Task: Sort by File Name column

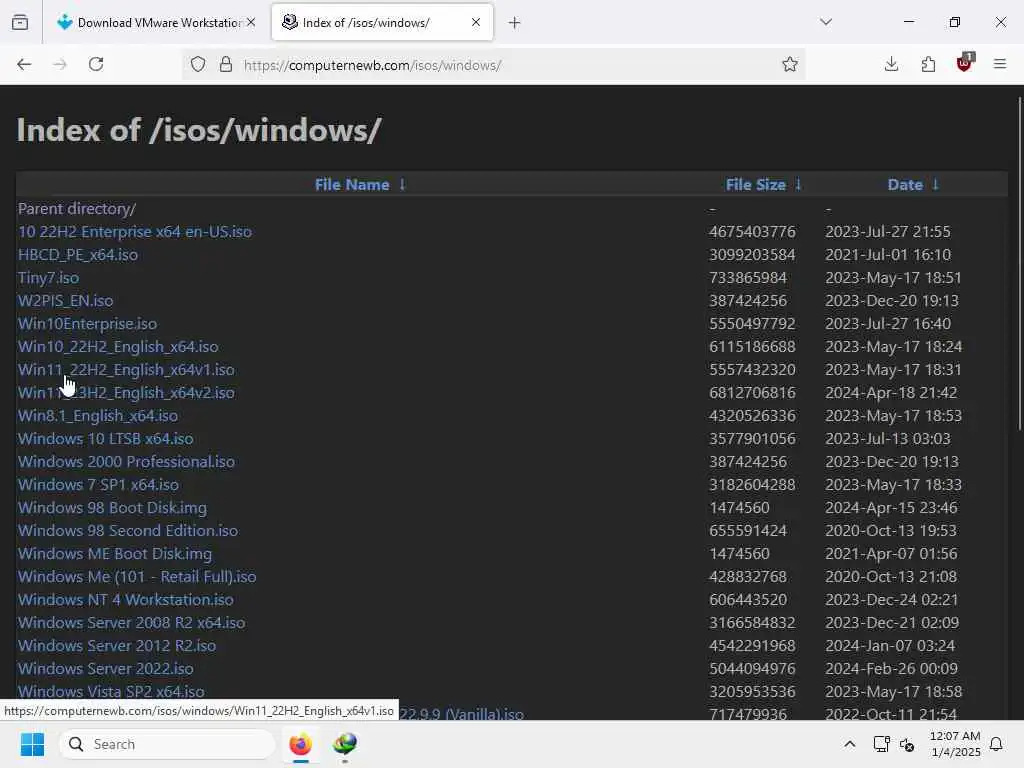Action: [x=352, y=185]
